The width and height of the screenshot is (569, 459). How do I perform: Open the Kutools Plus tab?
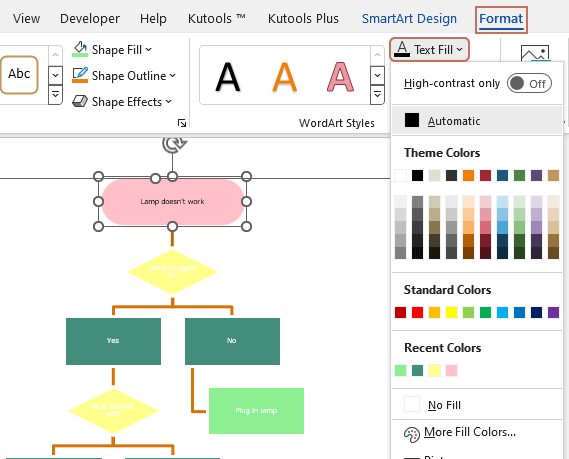click(303, 19)
